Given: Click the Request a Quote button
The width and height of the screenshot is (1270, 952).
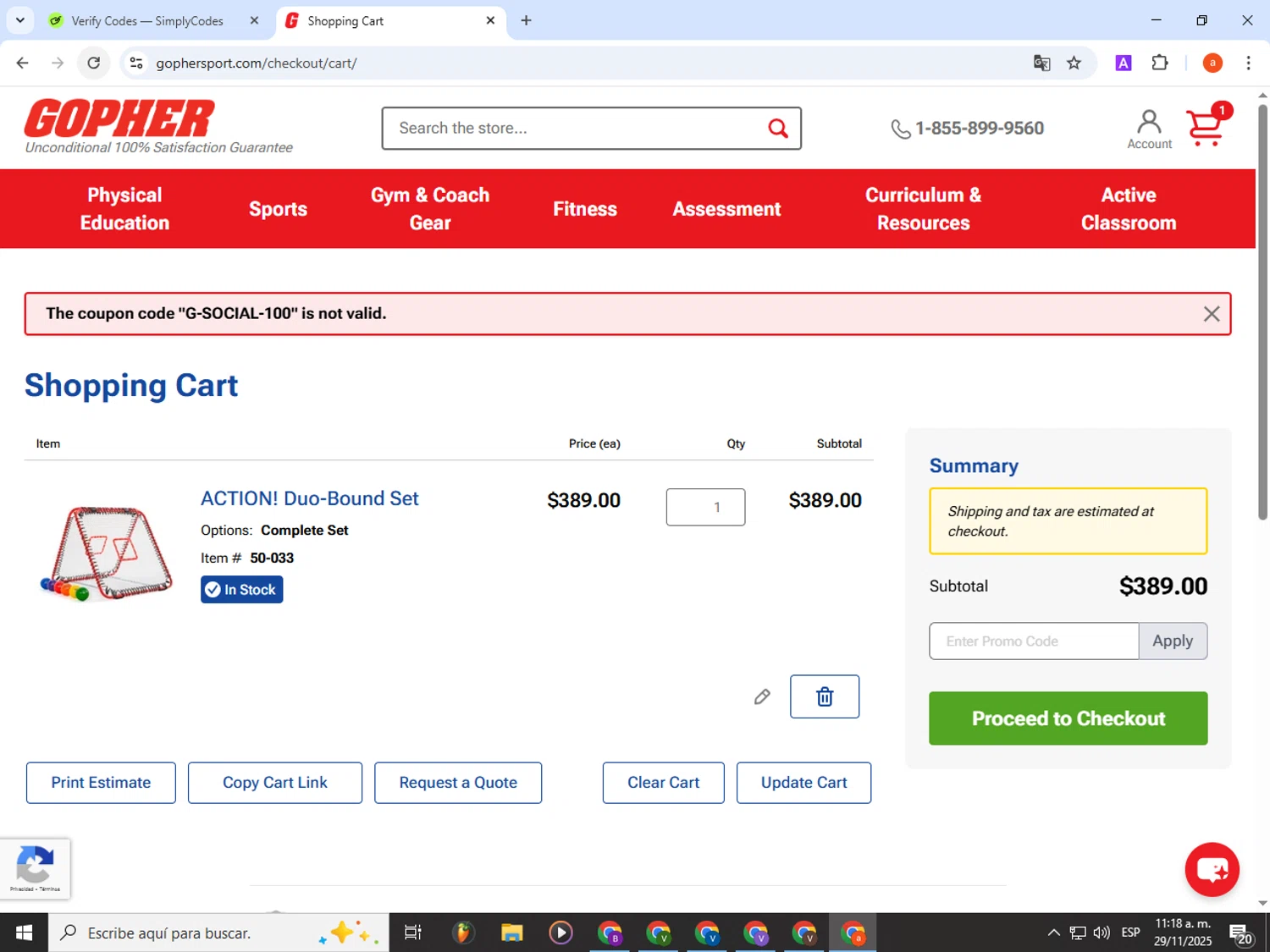Looking at the screenshot, I should [458, 783].
